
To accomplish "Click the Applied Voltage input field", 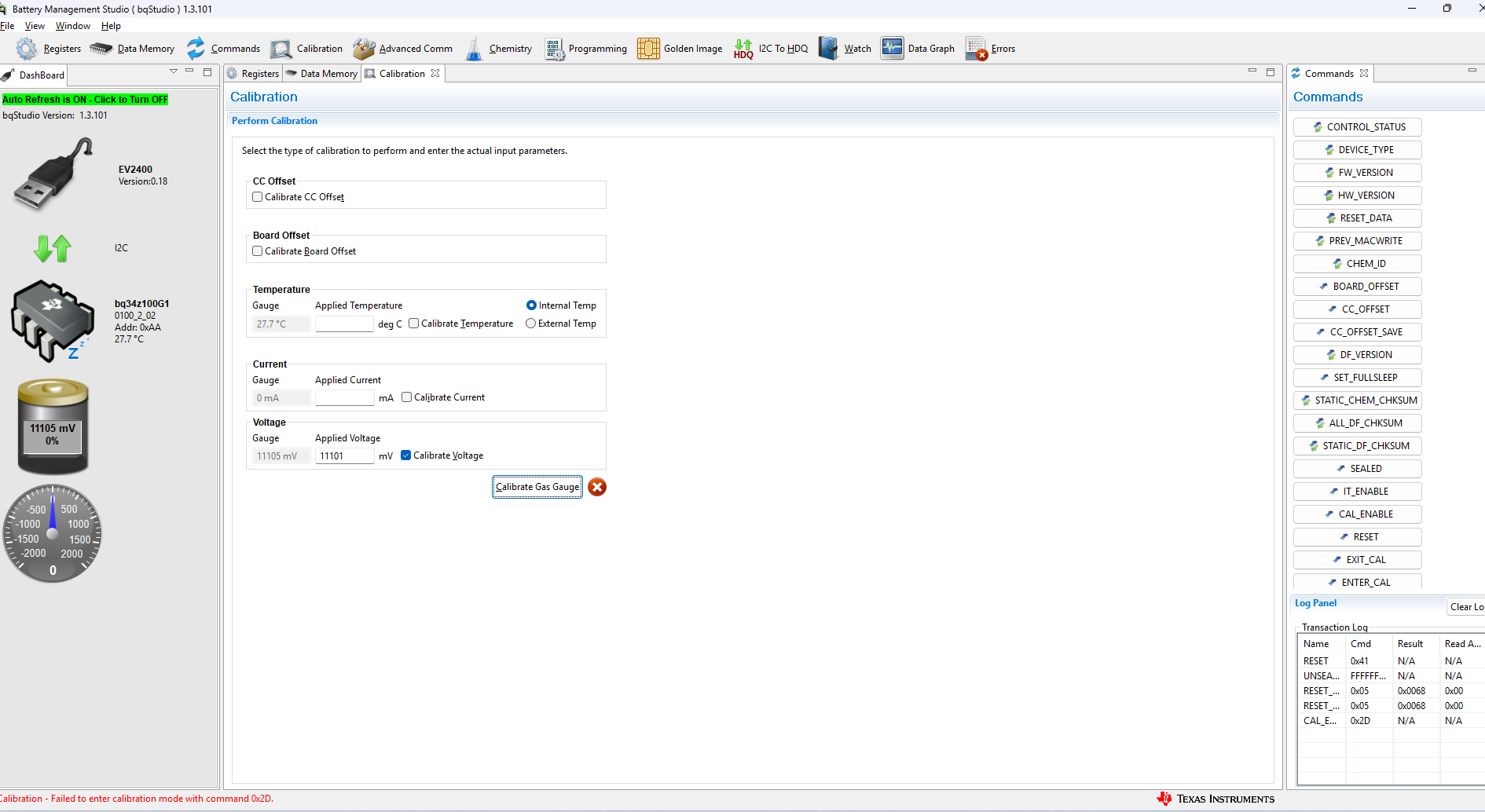I will (x=344, y=455).
